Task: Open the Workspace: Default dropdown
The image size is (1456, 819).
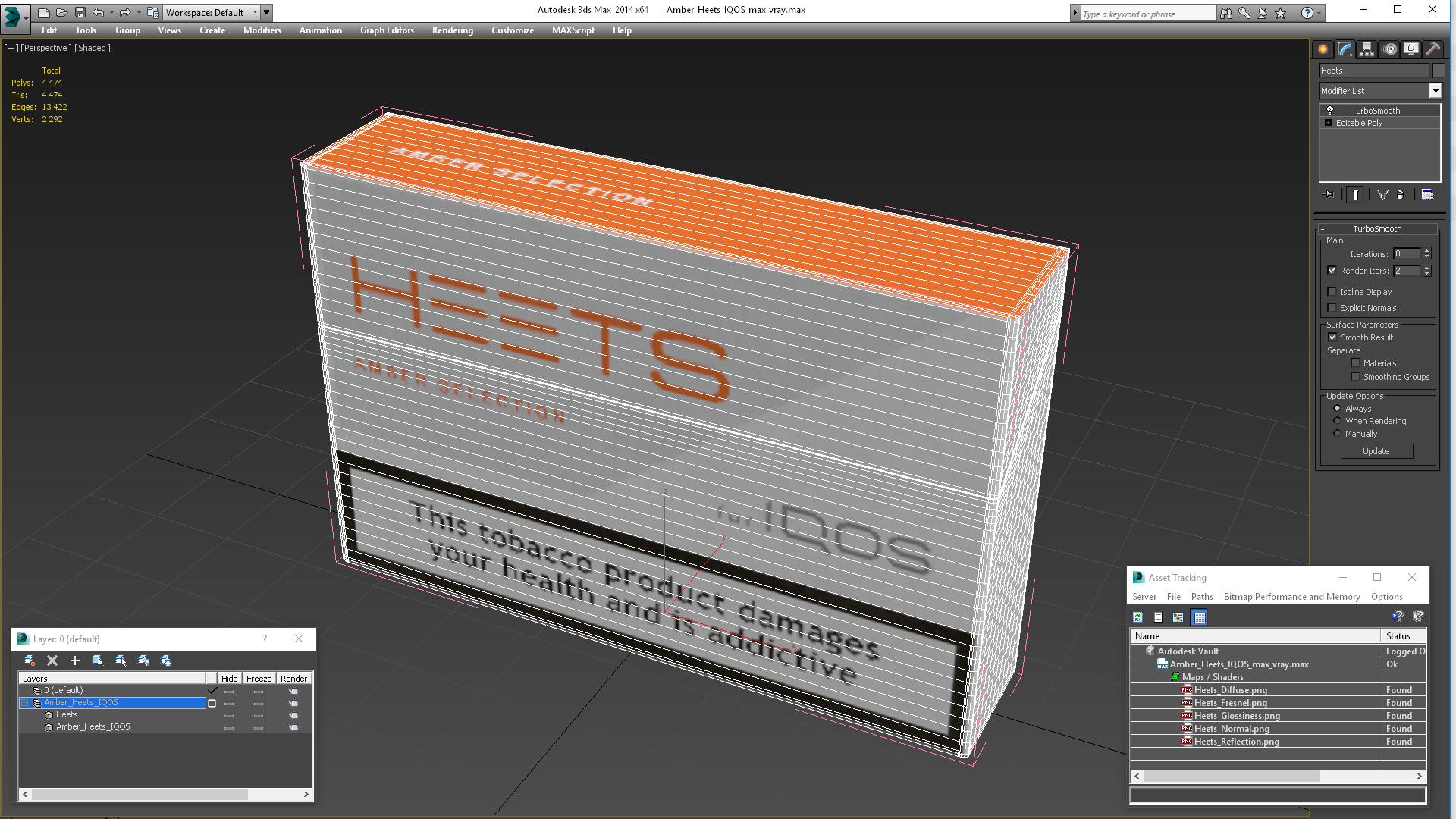Action: tap(212, 13)
